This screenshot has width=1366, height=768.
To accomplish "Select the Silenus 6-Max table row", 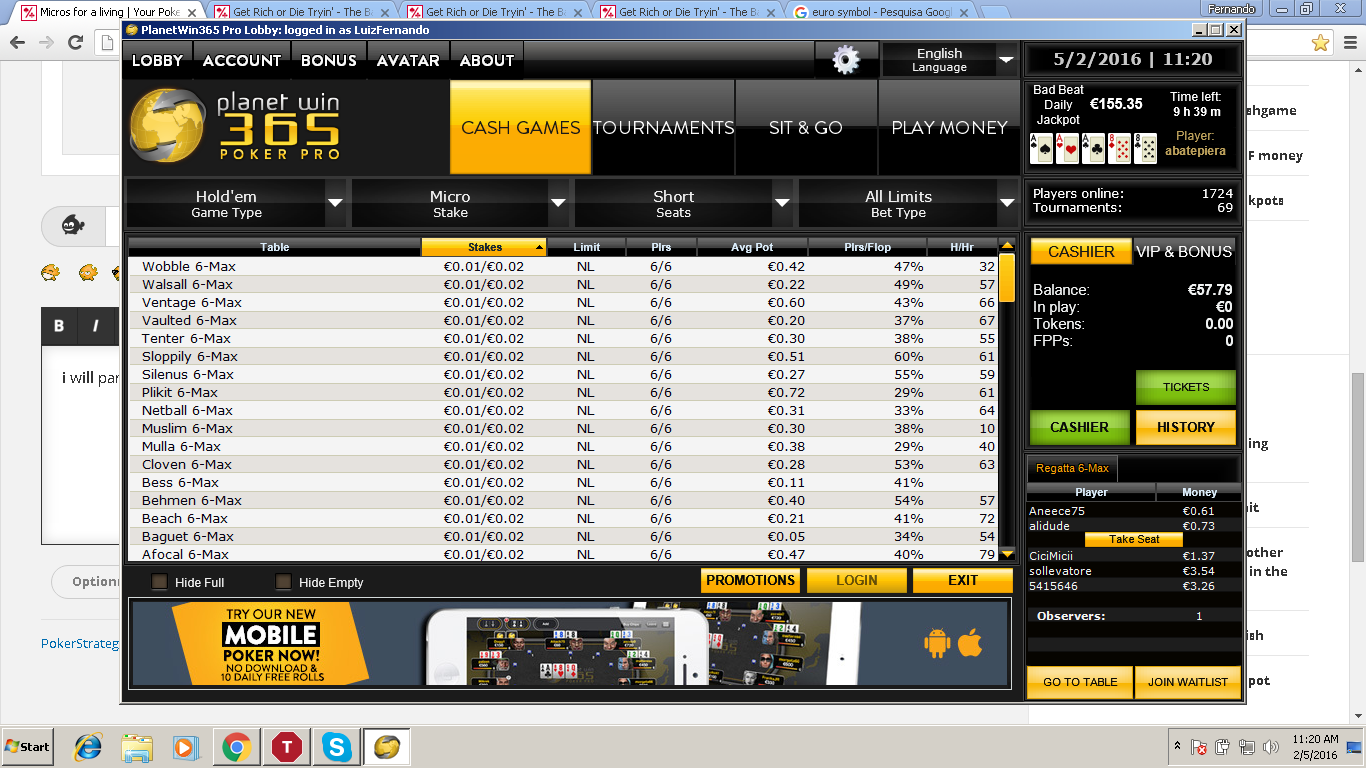I will (563, 375).
